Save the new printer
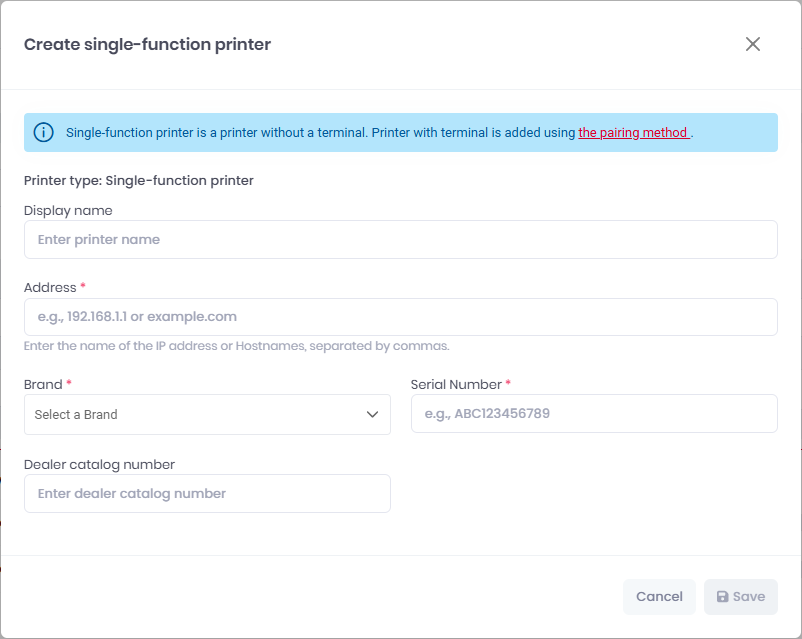This screenshot has width=802, height=639. pyautogui.click(x=741, y=597)
